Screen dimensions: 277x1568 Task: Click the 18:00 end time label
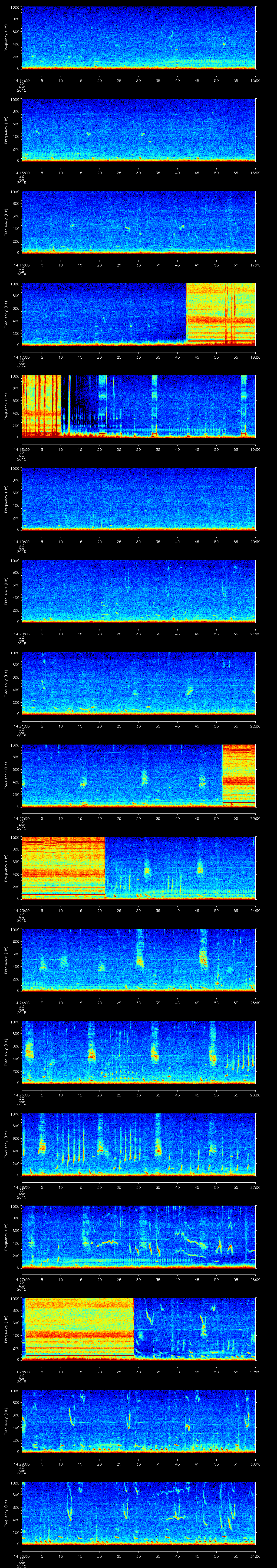coord(256,357)
